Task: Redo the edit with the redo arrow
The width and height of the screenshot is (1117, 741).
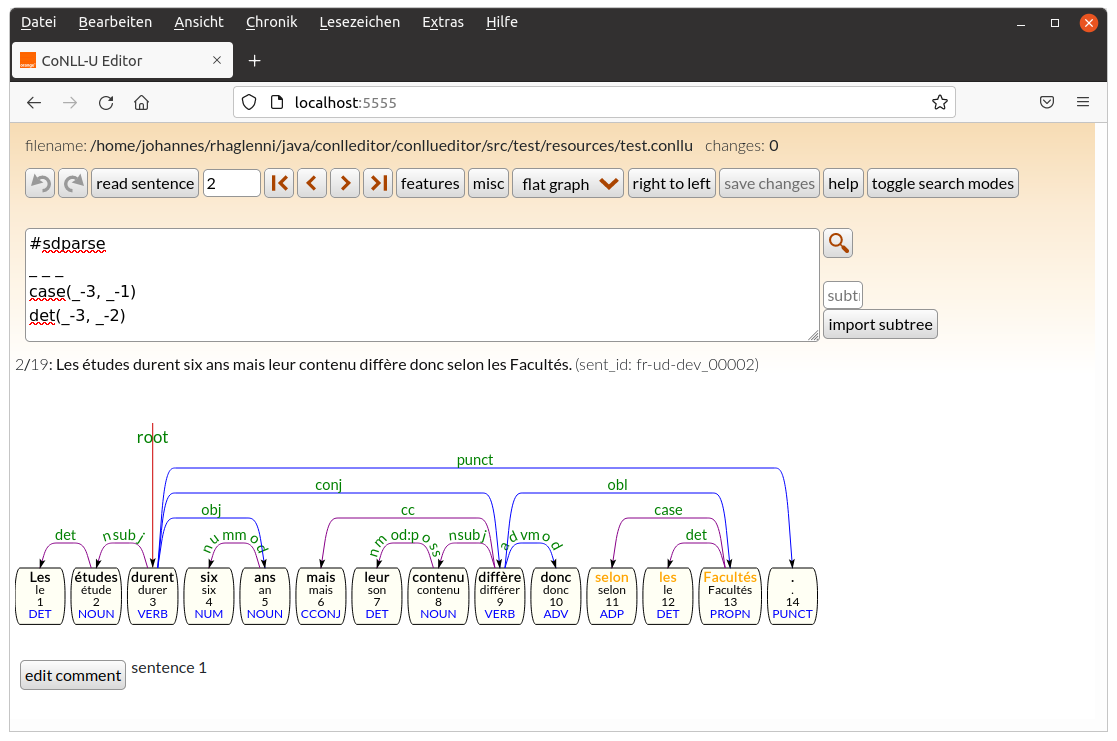Action: click(x=73, y=184)
